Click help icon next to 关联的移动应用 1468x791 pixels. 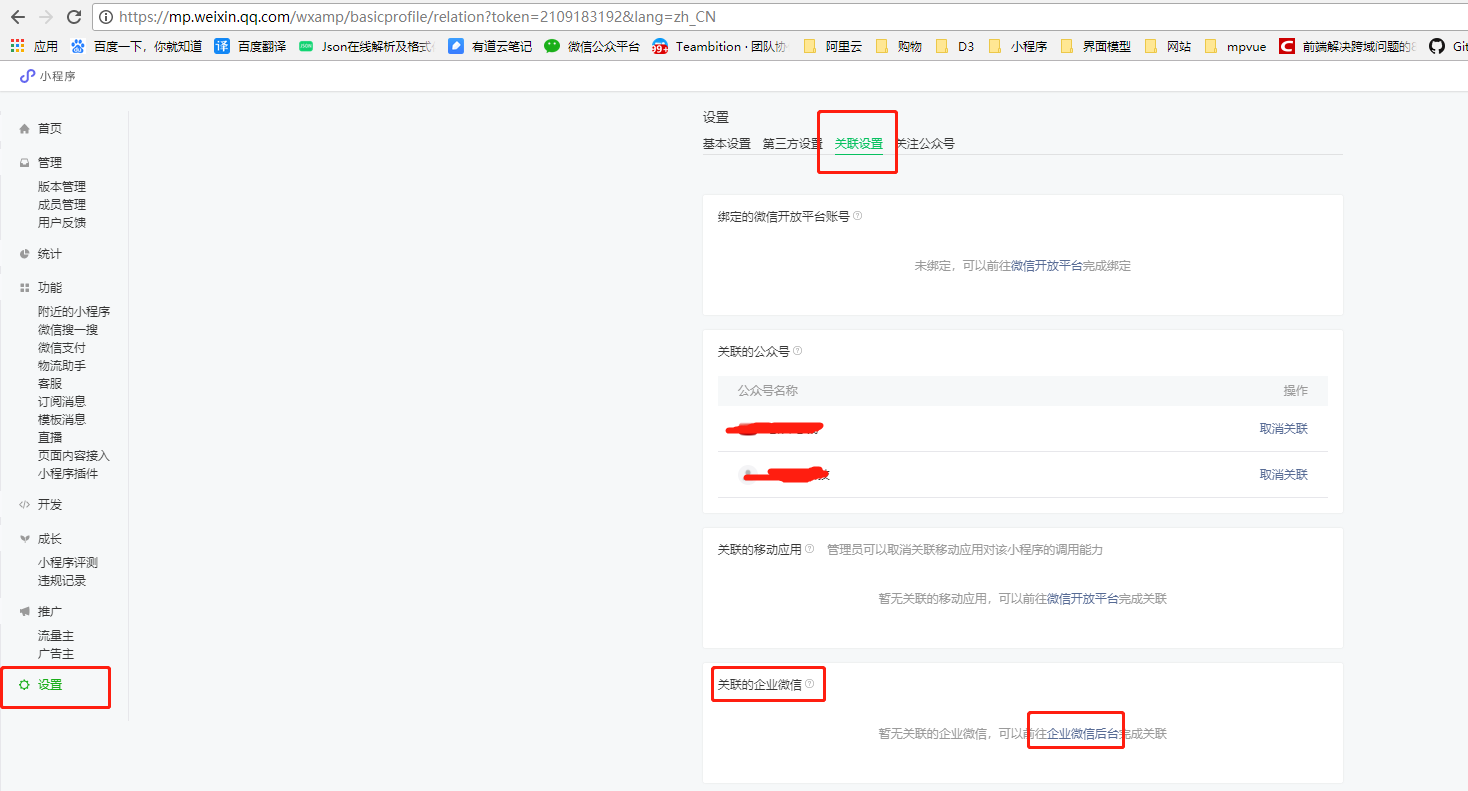click(x=809, y=549)
